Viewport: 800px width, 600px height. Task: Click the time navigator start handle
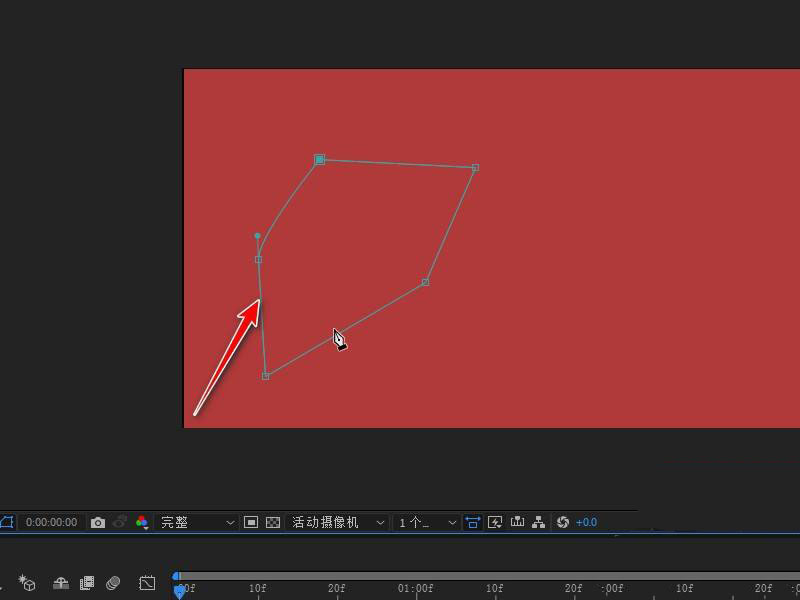pos(176,576)
